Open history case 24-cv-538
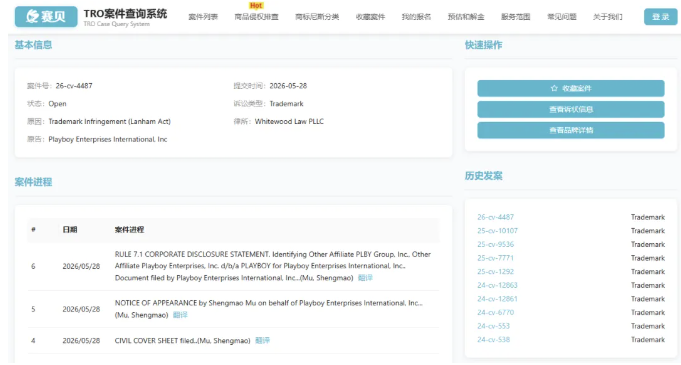Screen dimensions: 681x365 coord(493,340)
